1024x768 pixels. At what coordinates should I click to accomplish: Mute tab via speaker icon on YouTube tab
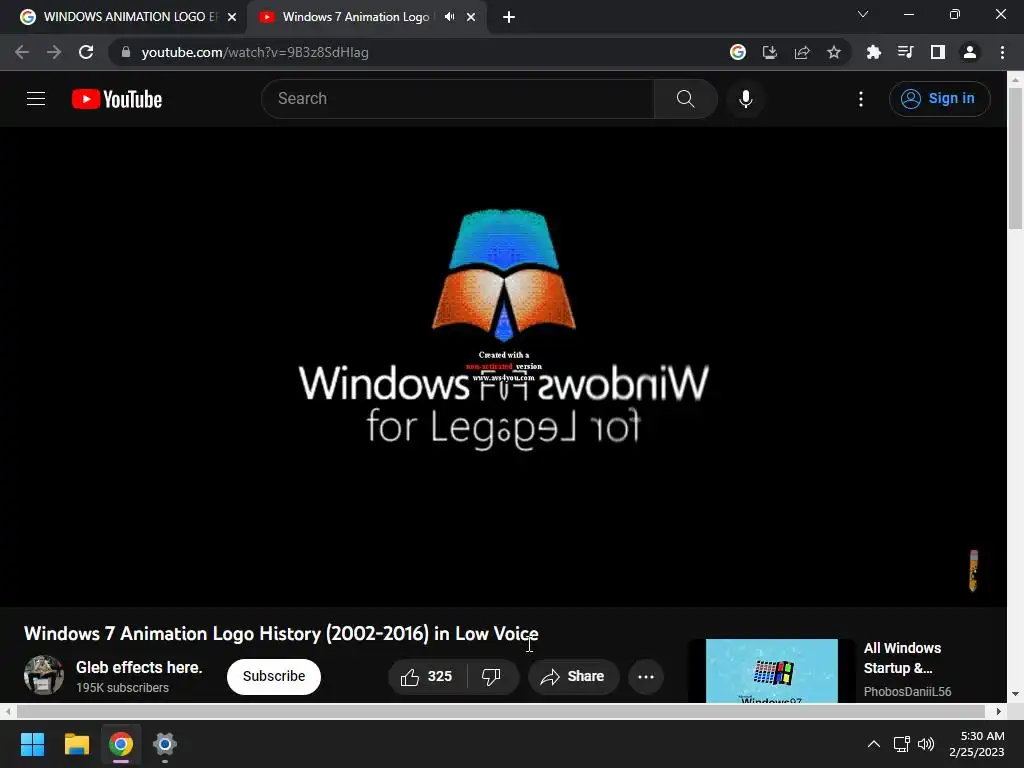click(449, 17)
